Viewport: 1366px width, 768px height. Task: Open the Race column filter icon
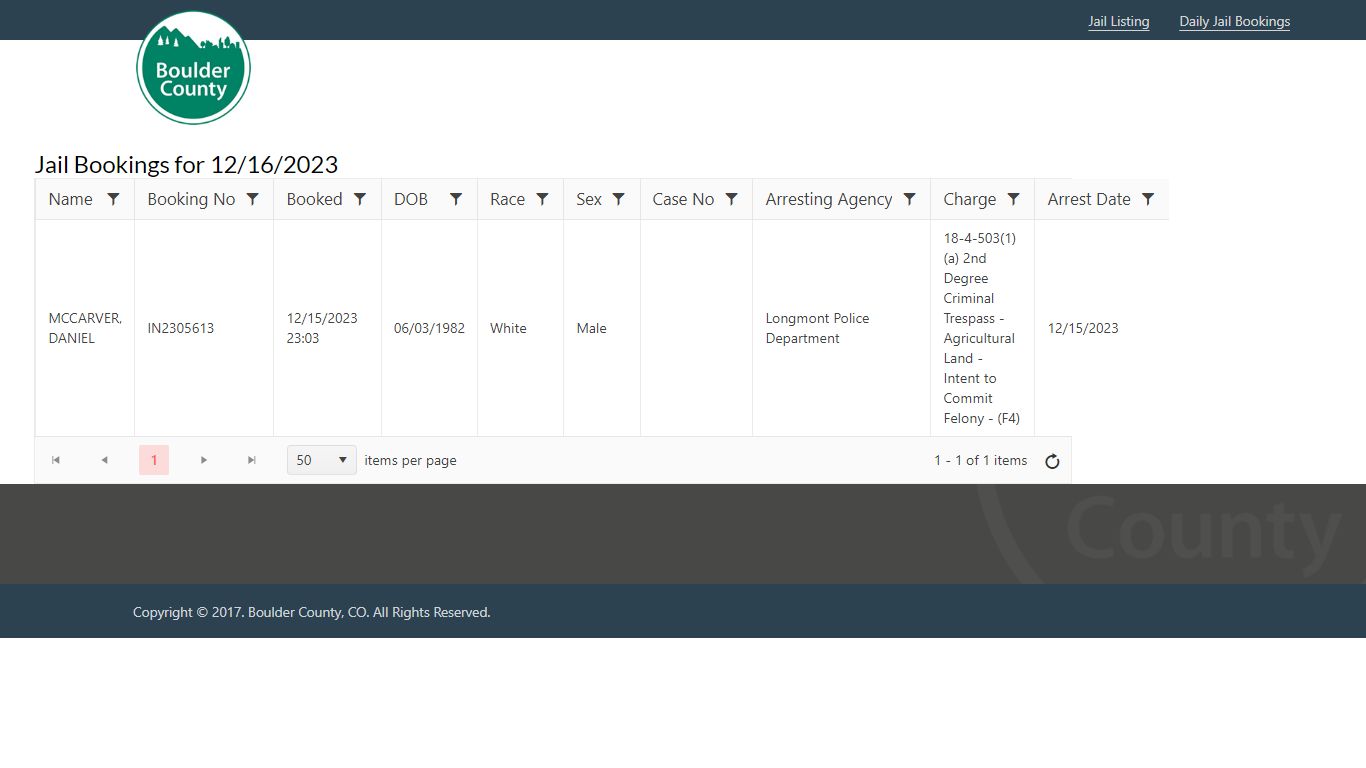(x=542, y=199)
